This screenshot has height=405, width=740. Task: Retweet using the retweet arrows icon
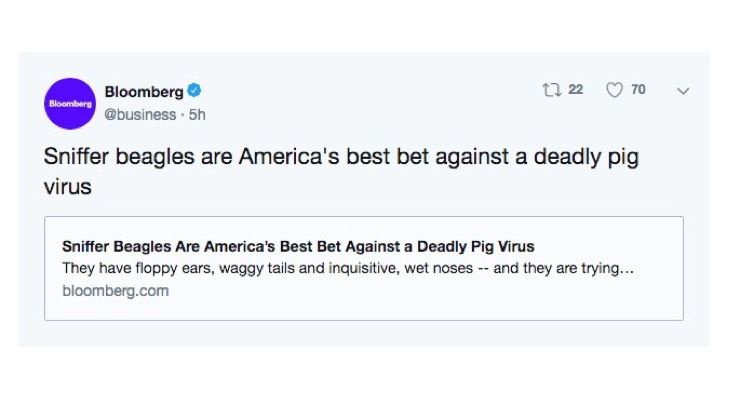[x=551, y=90]
